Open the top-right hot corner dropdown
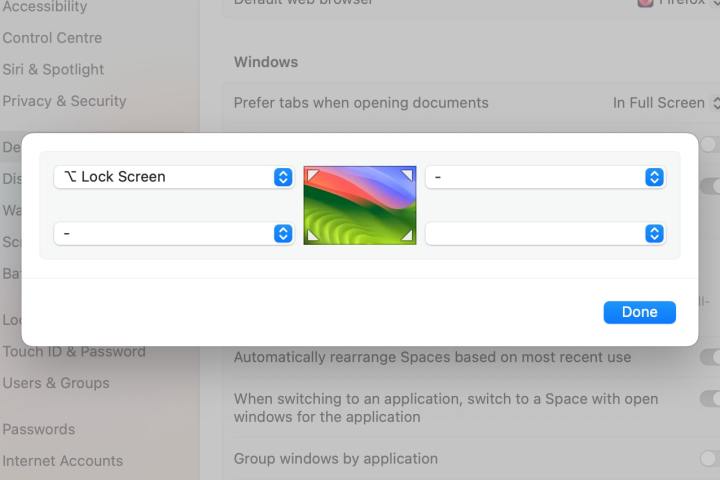This screenshot has height=480, width=720. [x=545, y=177]
